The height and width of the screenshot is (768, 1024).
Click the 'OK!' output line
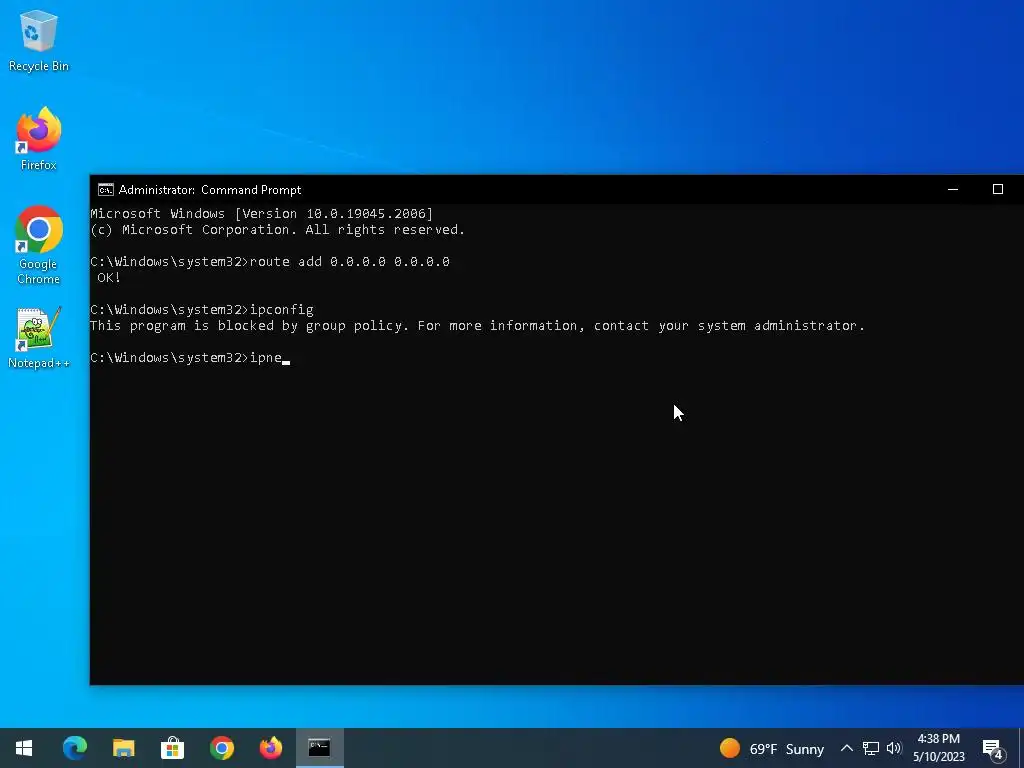coord(108,278)
